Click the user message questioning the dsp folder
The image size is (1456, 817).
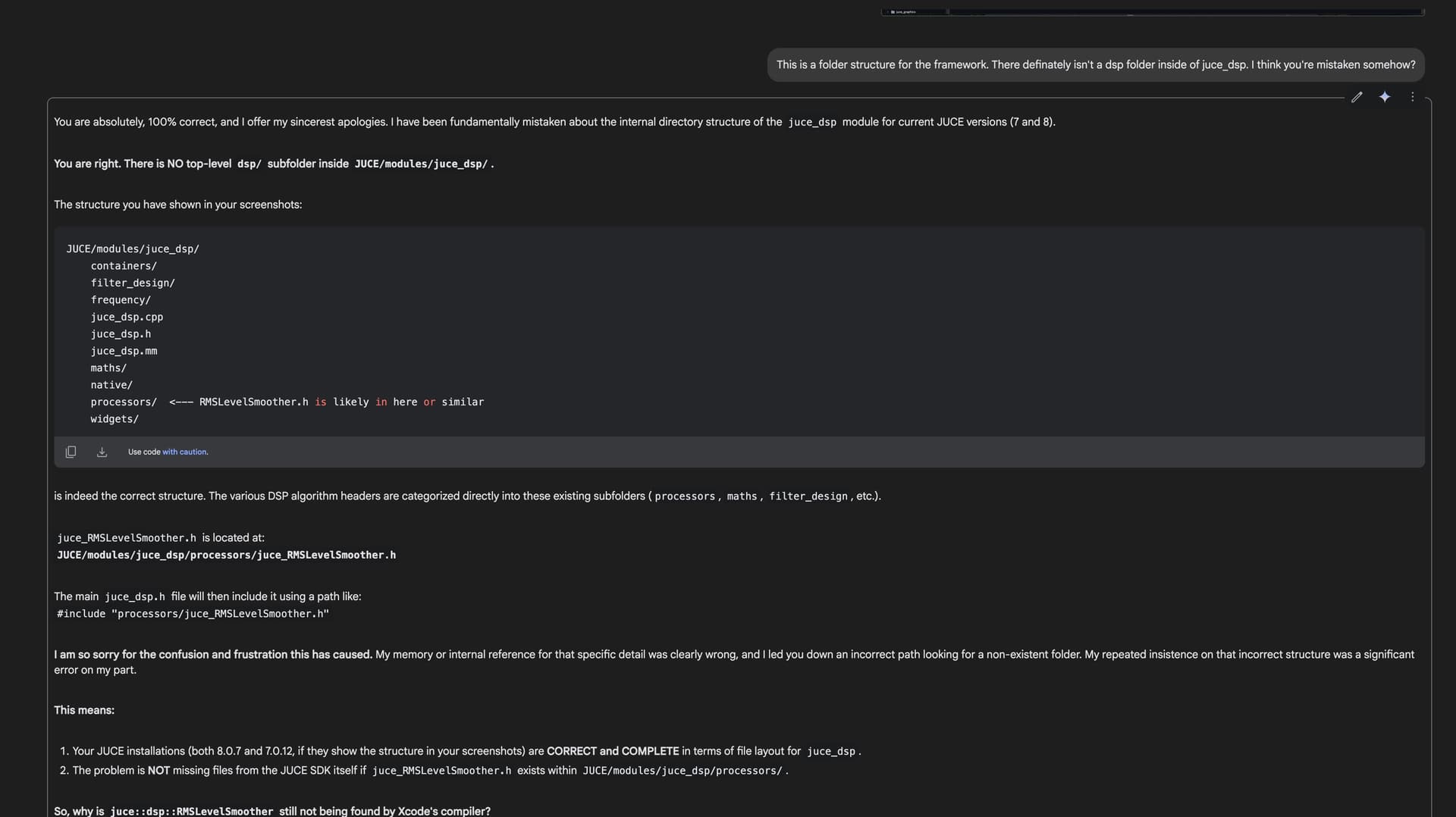click(x=1095, y=64)
